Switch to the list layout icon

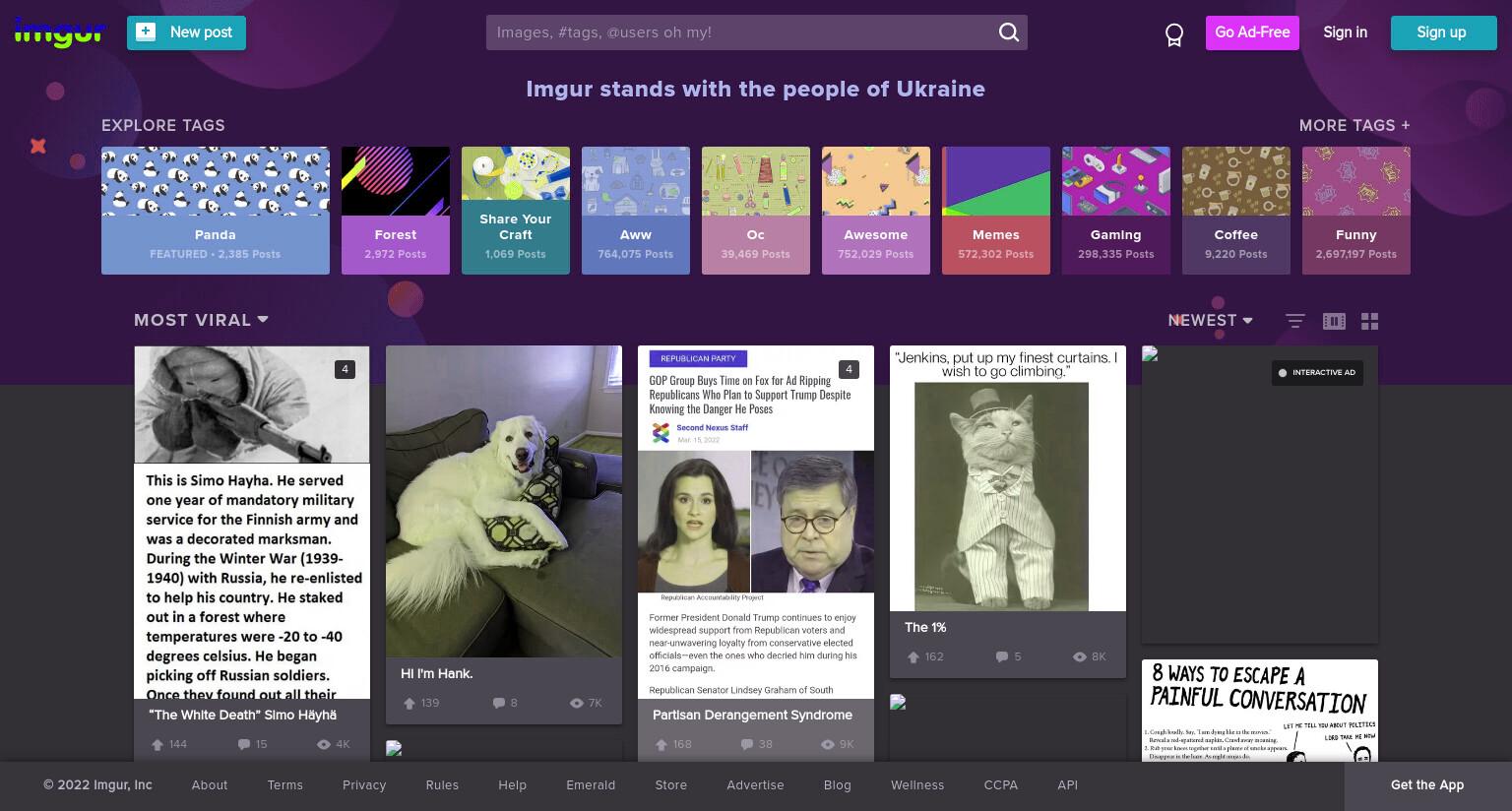[x=1295, y=321]
